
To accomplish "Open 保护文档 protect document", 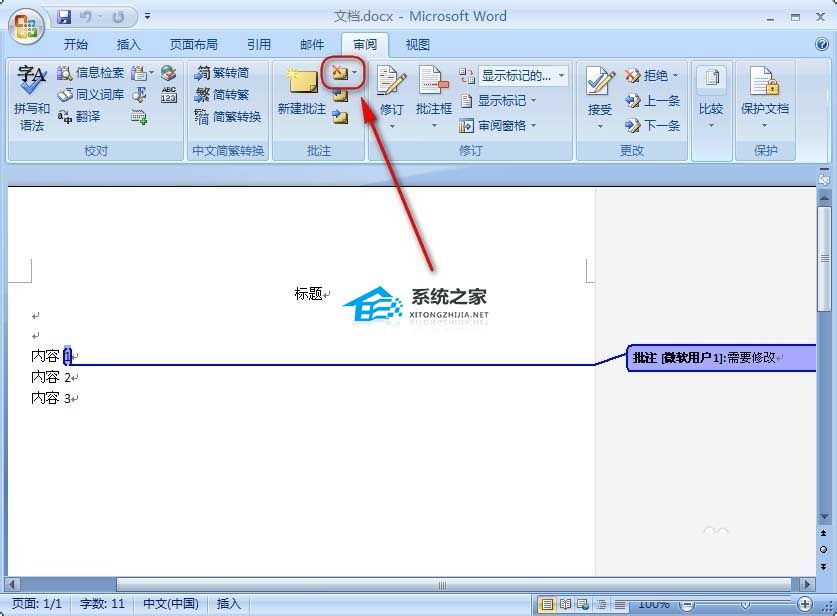I will 765,97.
